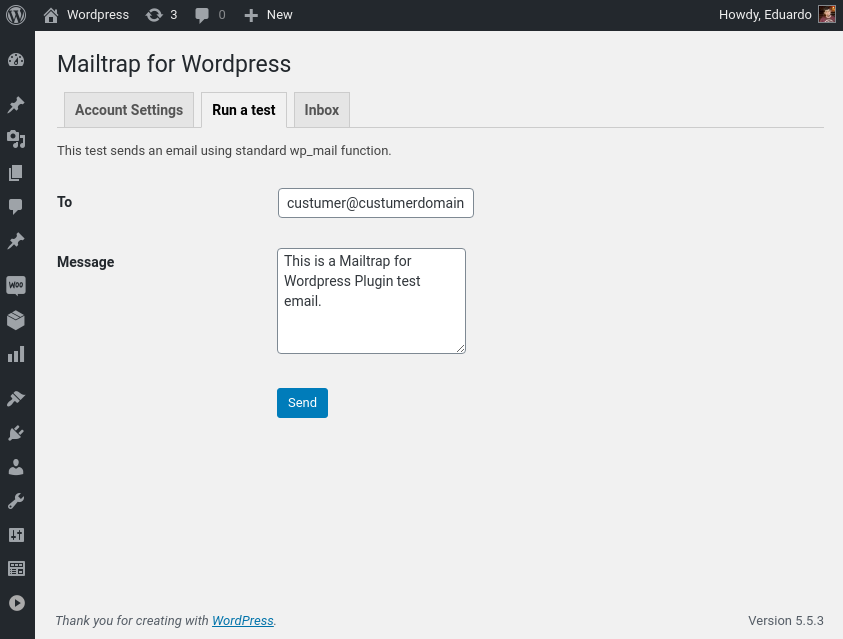Viewport: 843px width, 639px height.
Task: Grab the Message textarea resize handle
Action: [461, 349]
